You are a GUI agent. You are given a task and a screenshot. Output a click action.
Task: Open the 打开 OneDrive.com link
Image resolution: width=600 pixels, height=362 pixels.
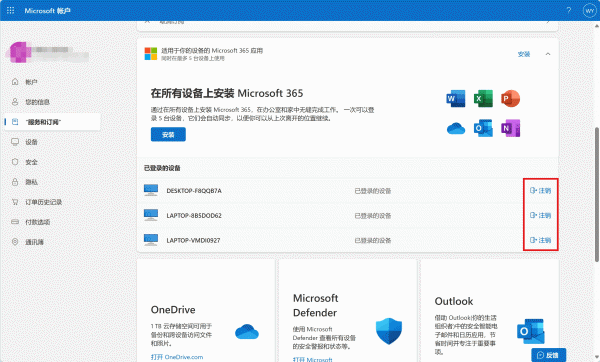pyautogui.click(x=177, y=357)
